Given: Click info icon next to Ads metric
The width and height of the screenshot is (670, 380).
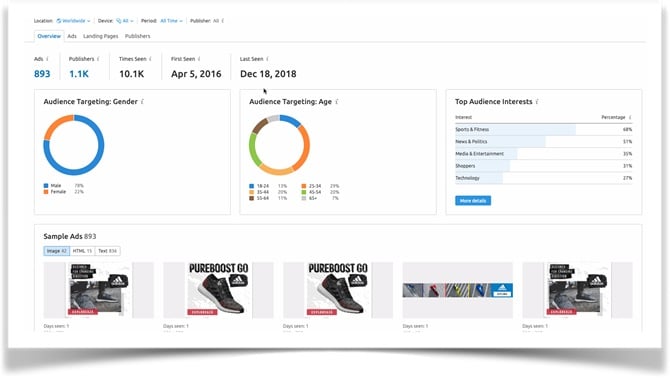Looking at the screenshot, I should pos(47,59).
